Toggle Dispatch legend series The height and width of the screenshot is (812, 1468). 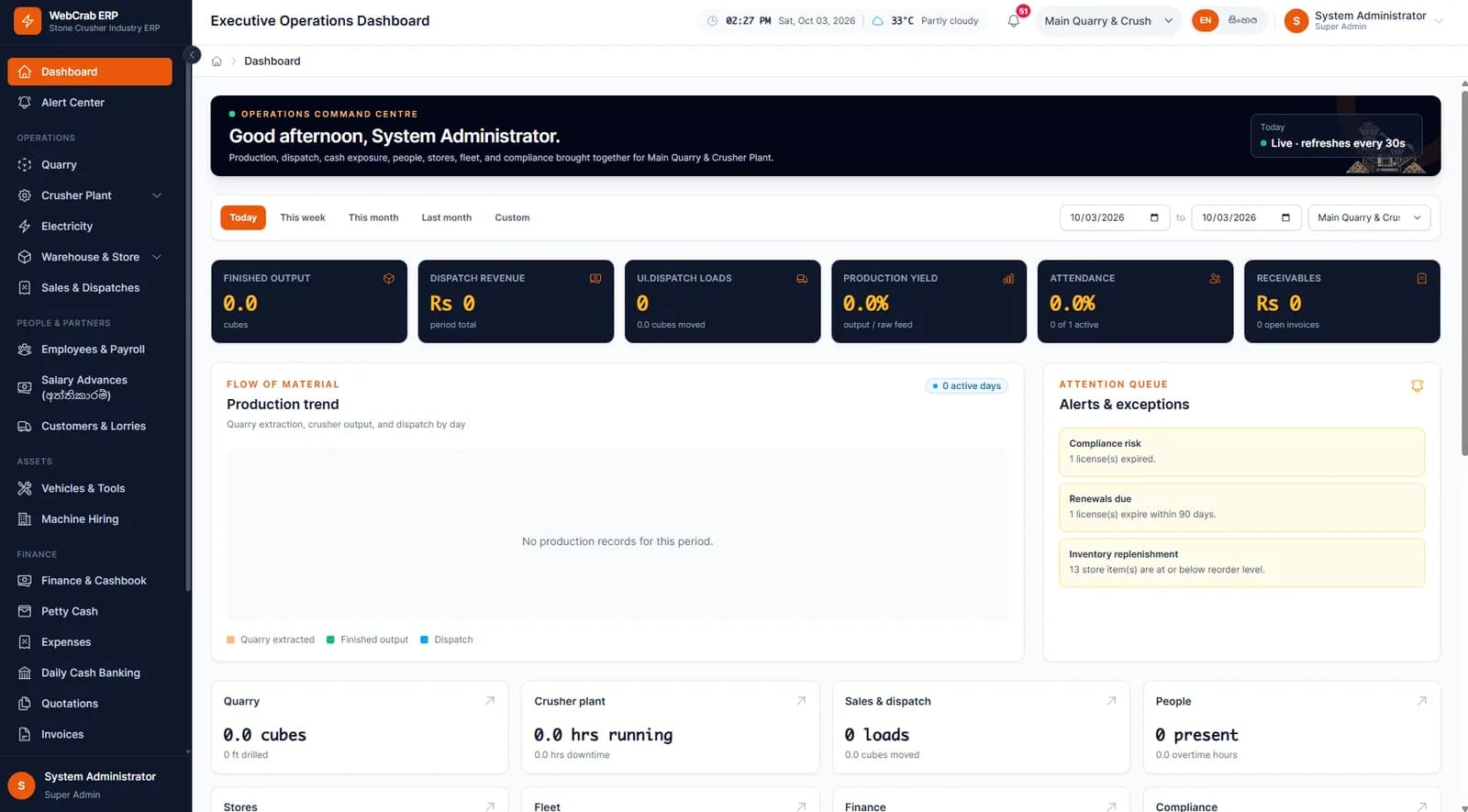coord(447,640)
